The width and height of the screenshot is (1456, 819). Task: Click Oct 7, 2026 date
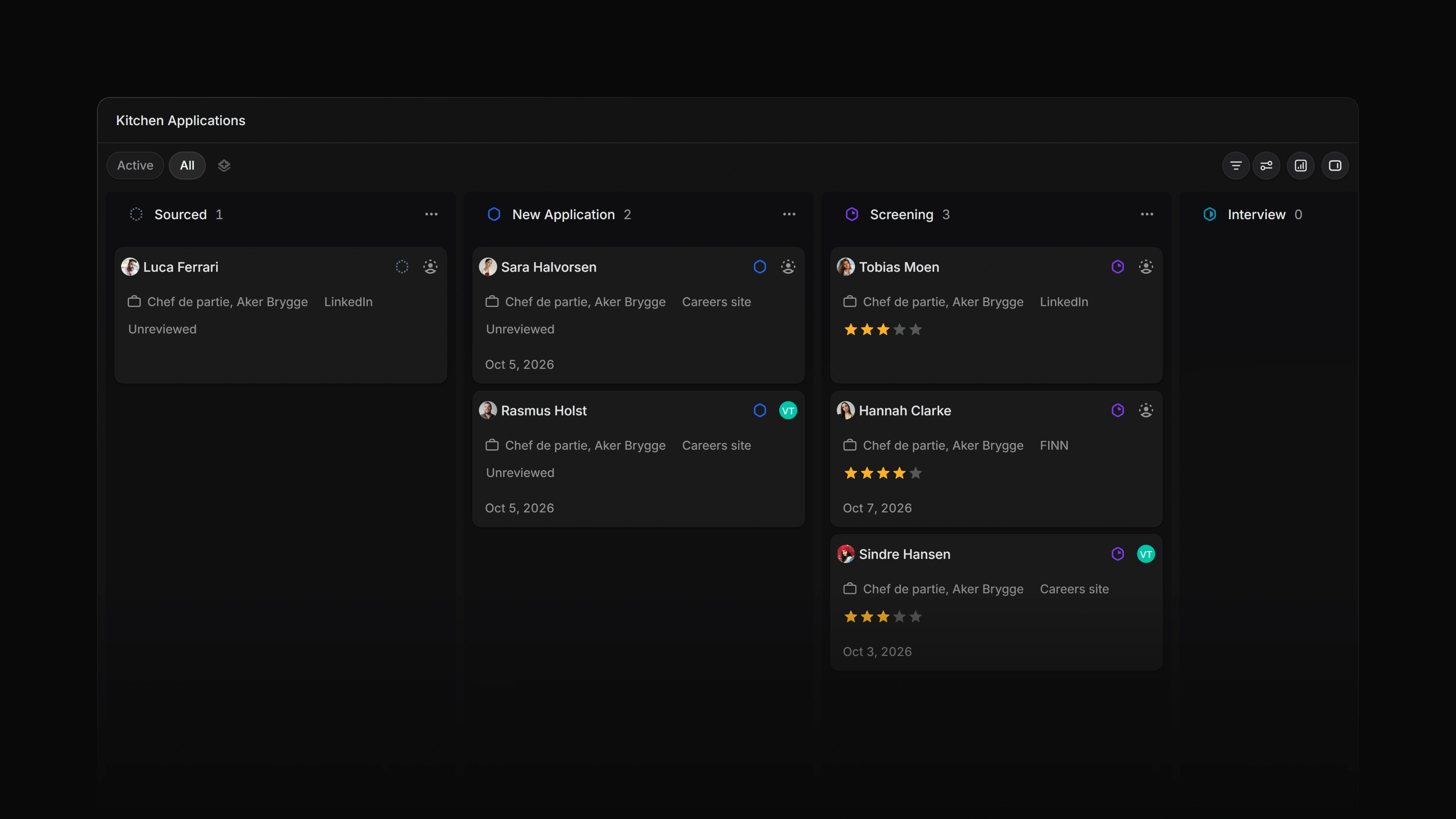point(877,508)
